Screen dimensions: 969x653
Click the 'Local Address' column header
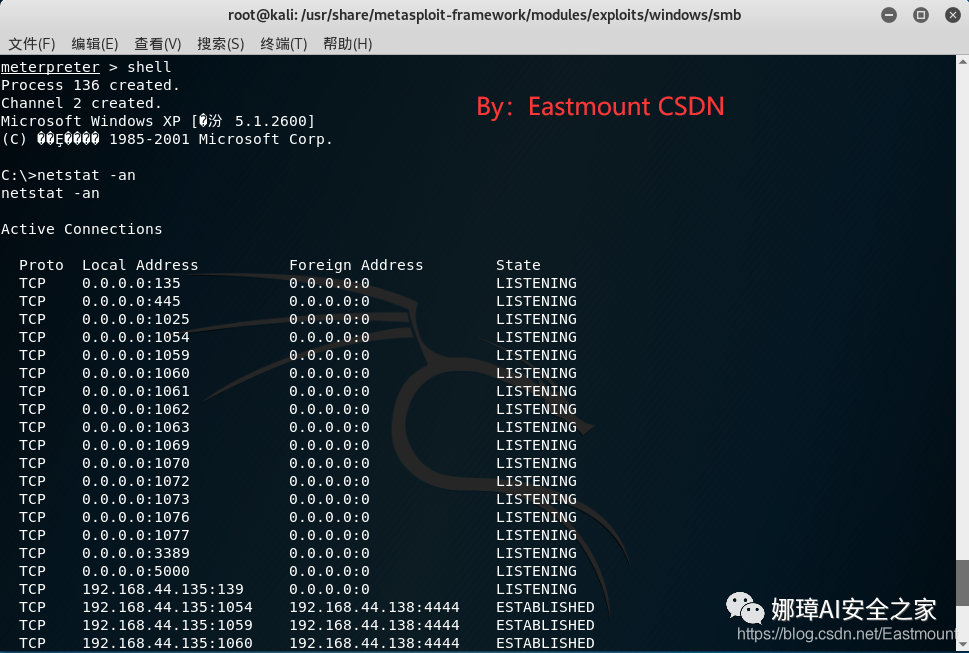pyautogui.click(x=140, y=265)
